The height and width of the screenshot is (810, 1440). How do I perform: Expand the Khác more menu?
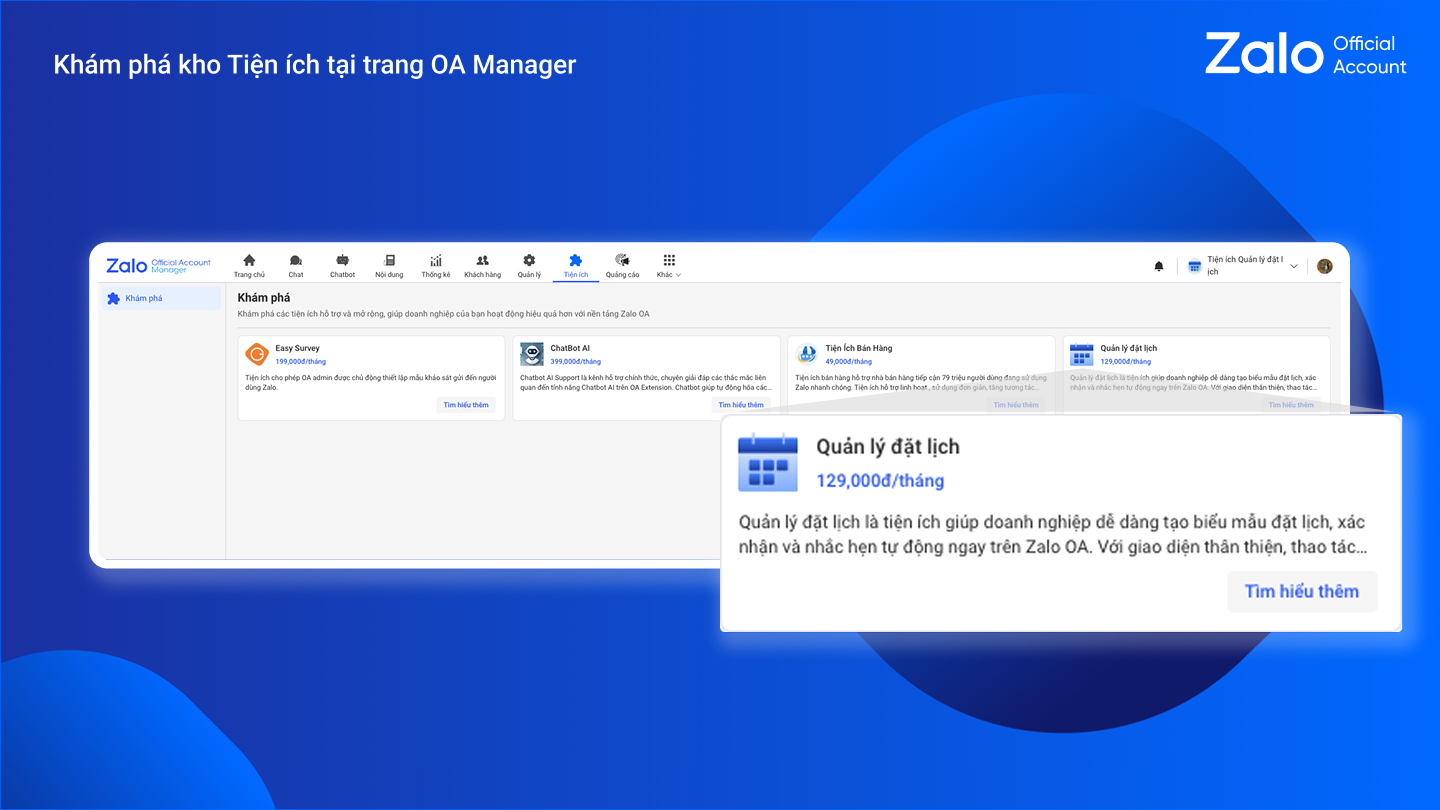coord(669,265)
